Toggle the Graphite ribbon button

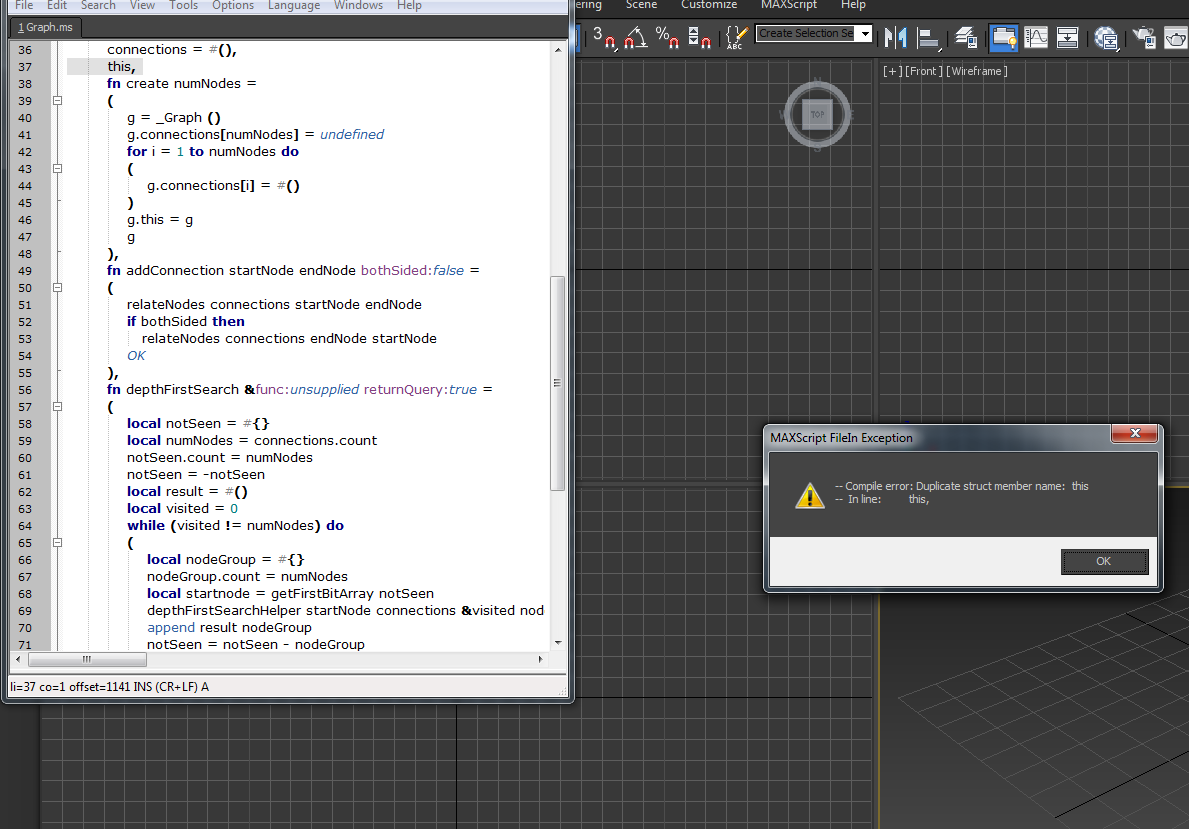click(x=1004, y=36)
